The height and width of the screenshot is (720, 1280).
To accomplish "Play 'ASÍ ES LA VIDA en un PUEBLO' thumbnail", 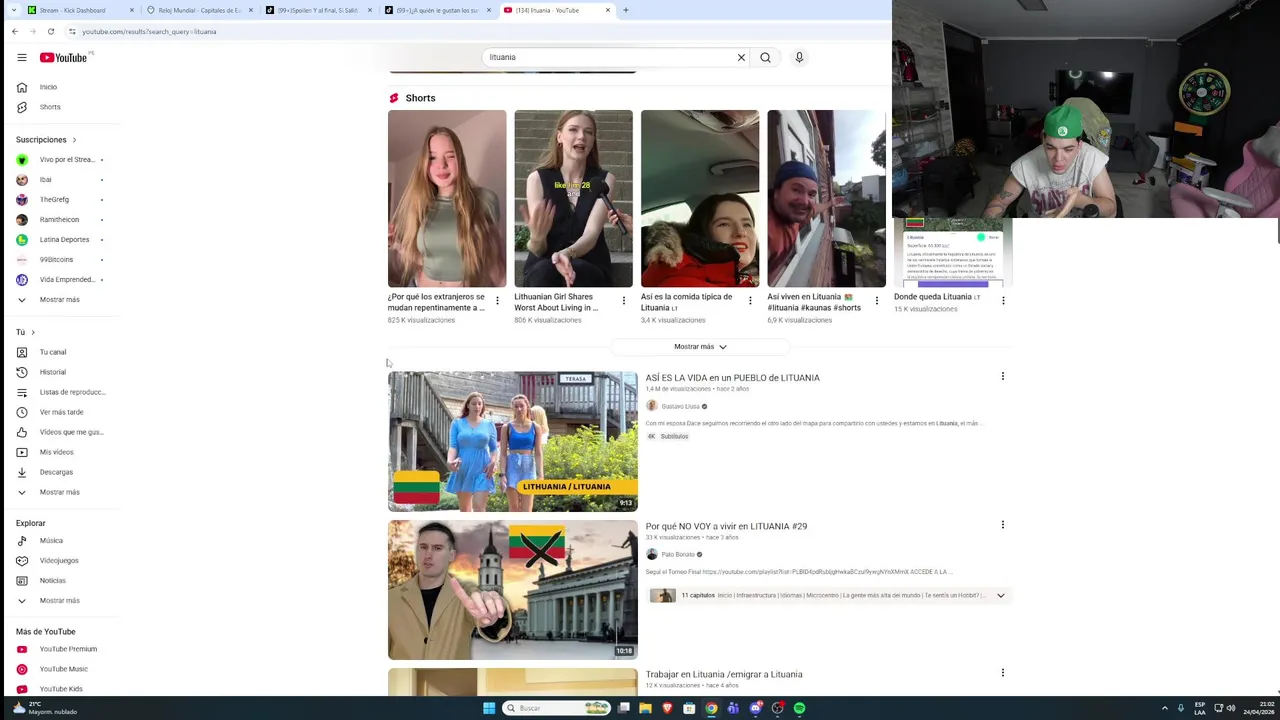I will click(x=512, y=442).
